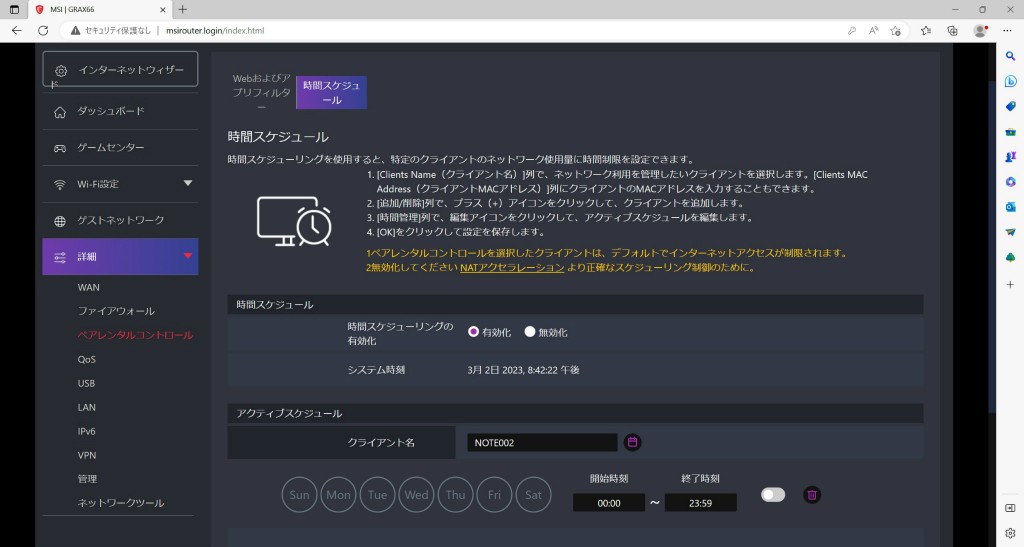The width and height of the screenshot is (1024, 547).
Task: Open the Collections icon in toolbar
Action: click(952, 30)
